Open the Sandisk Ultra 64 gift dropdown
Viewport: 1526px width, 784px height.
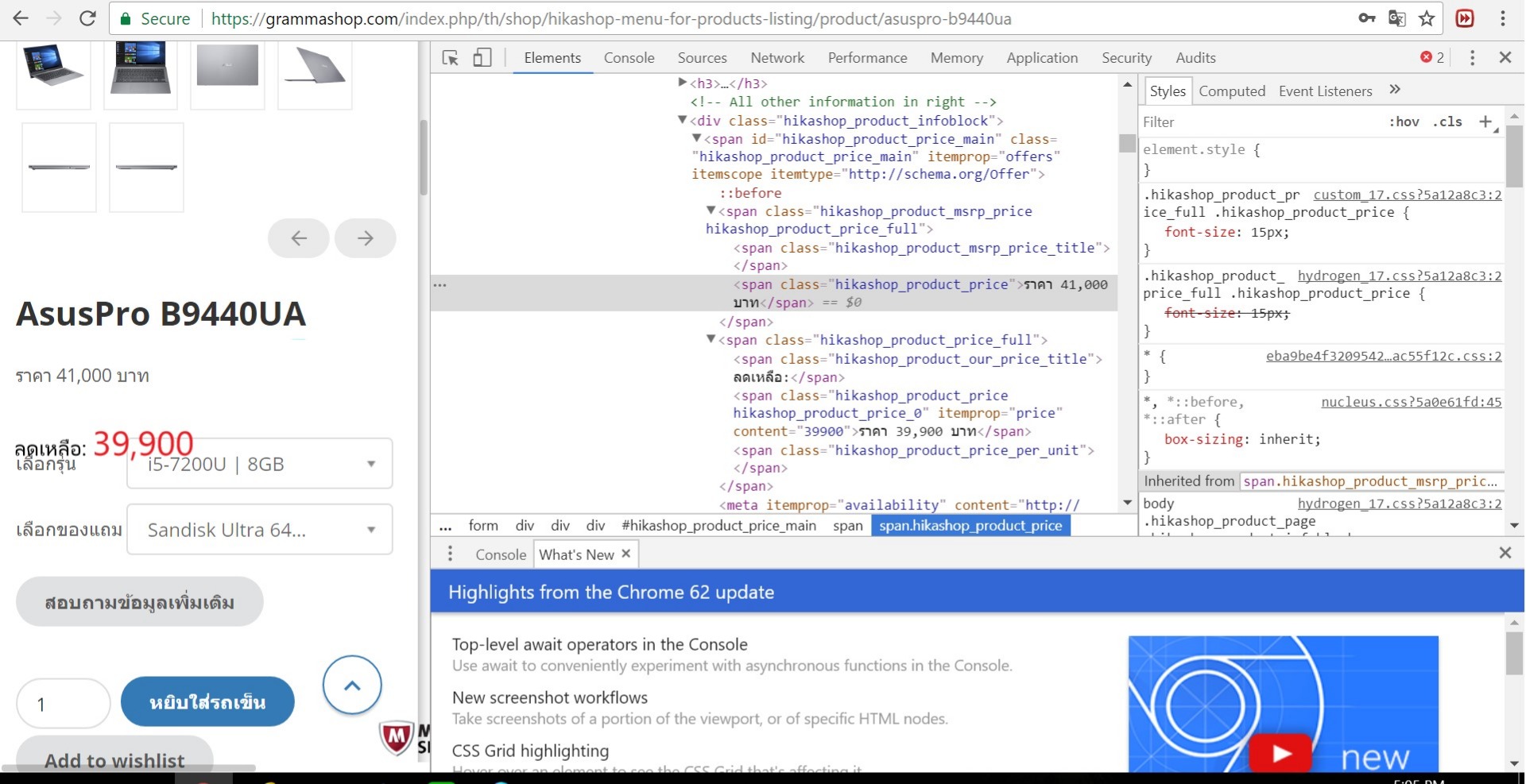[260, 530]
